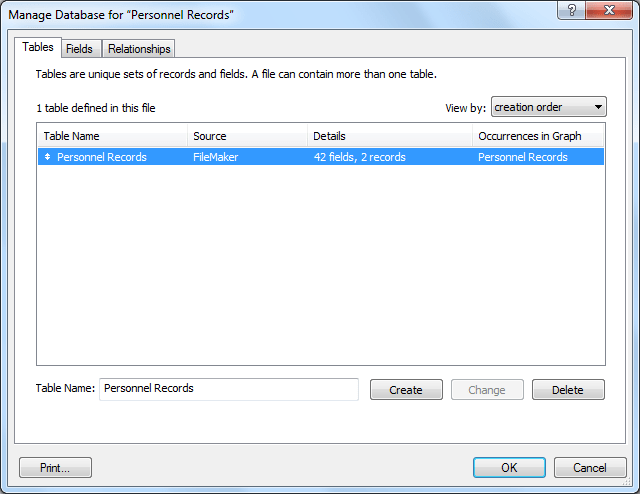
Task: Open the Print dialog
Action: coord(55,467)
